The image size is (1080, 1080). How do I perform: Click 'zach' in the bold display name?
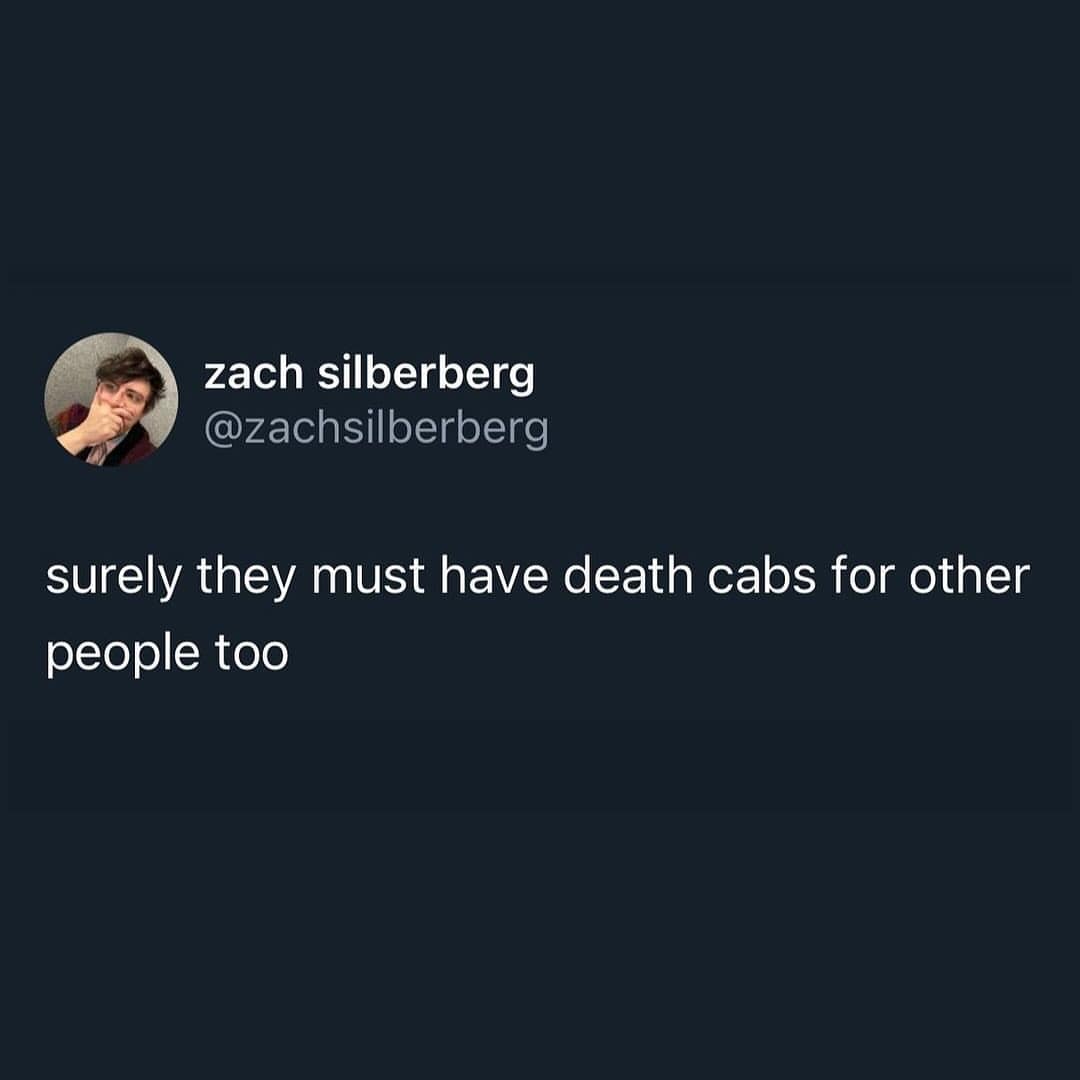253,373
